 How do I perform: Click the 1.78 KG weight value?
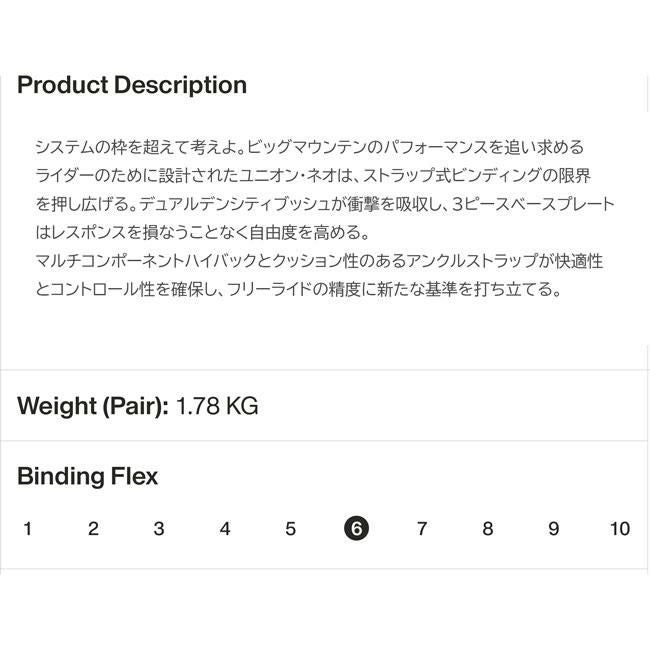point(217,406)
